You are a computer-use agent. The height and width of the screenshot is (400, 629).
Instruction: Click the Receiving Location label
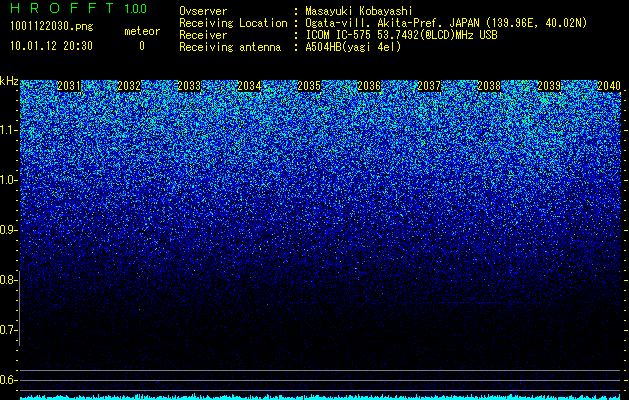tap(233, 23)
